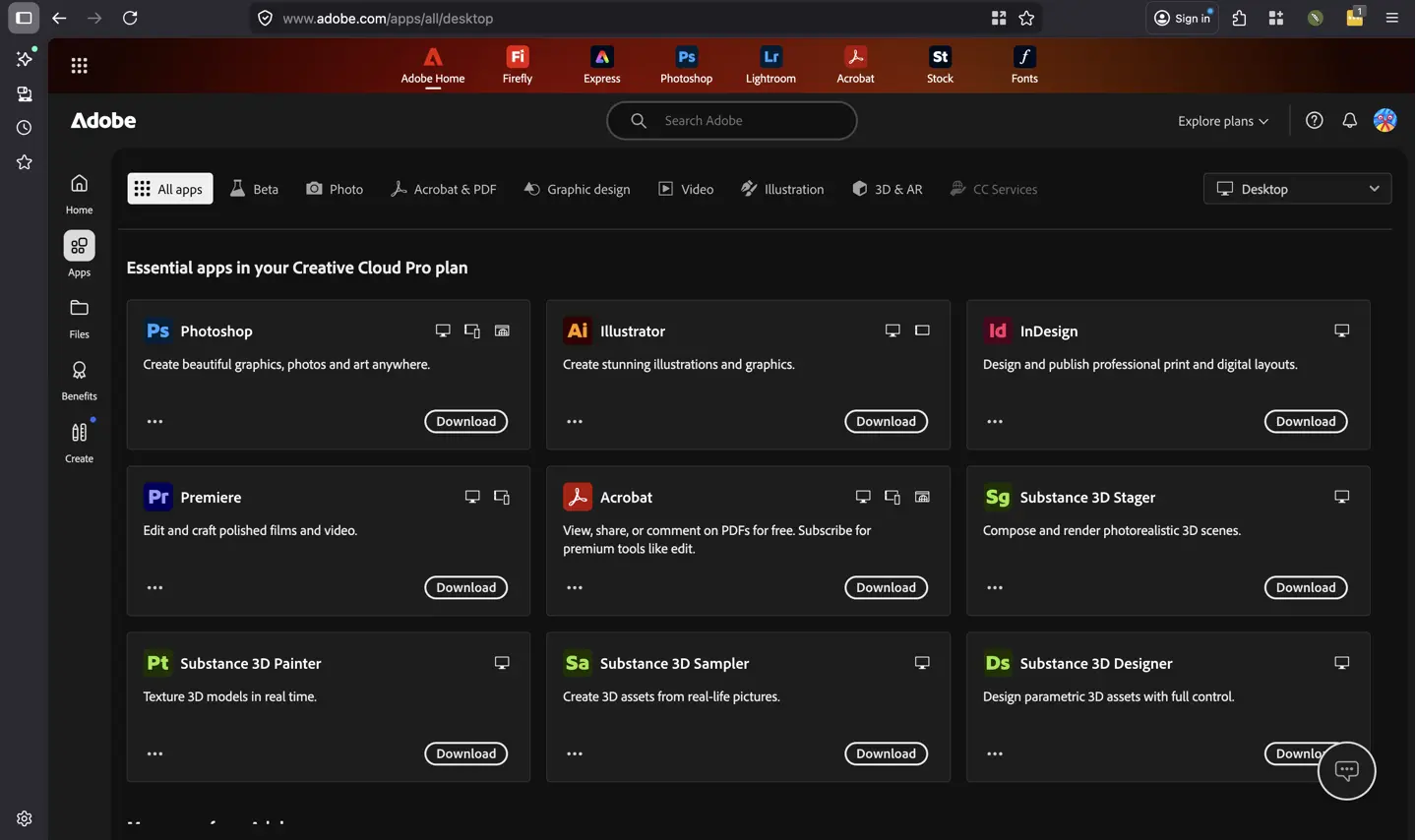This screenshot has width=1416, height=840.
Task: Switch to the Graphic design tab
Action: tap(577, 189)
